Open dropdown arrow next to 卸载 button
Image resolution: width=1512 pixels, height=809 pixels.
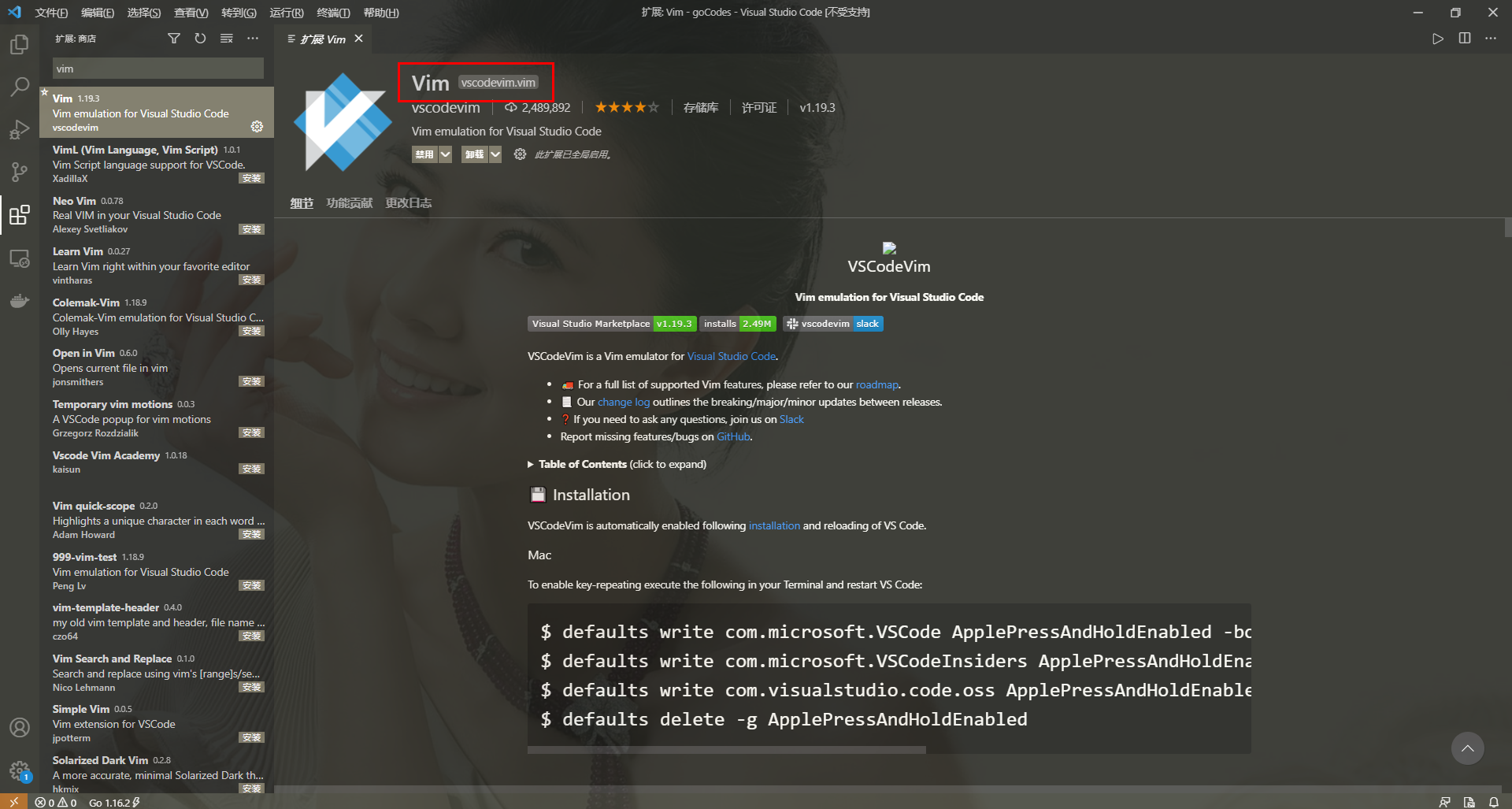(x=495, y=154)
